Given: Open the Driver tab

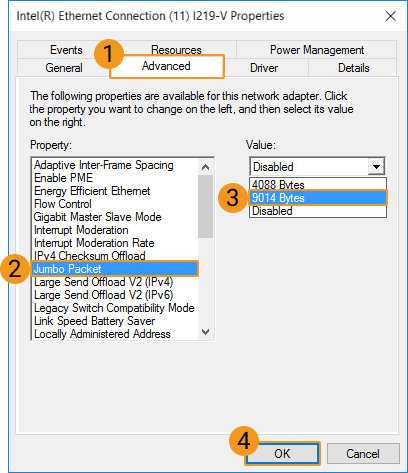Looking at the screenshot, I should [x=264, y=68].
